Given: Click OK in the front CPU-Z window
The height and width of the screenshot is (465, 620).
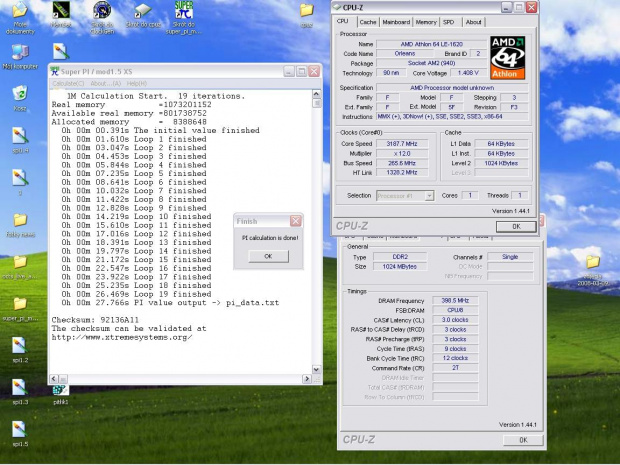Looking at the screenshot, I should point(516,227).
